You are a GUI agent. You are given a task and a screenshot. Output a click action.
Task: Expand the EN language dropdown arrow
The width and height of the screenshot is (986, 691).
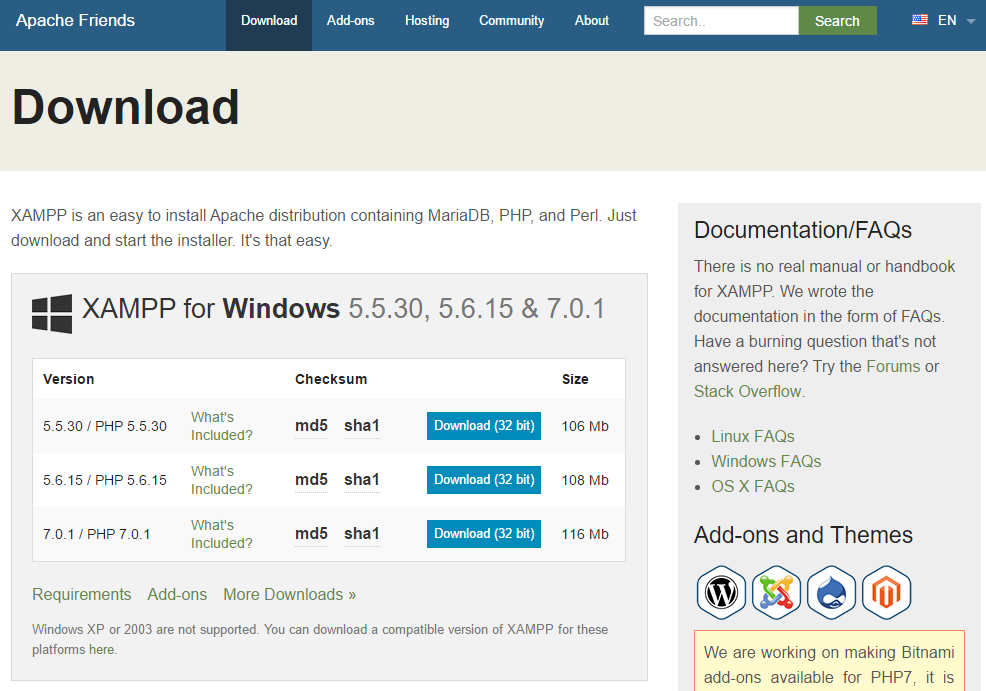tap(971, 21)
